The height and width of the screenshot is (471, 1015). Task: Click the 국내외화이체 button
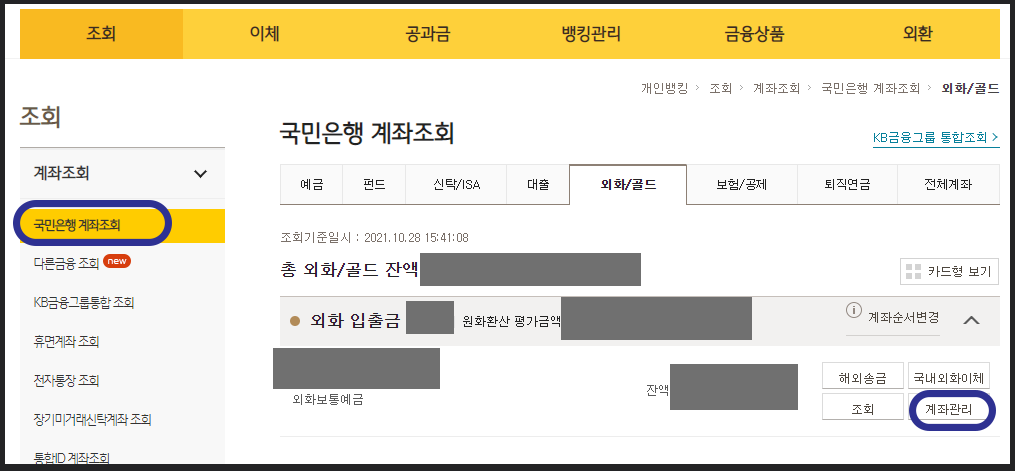pyautogui.click(x=948, y=378)
